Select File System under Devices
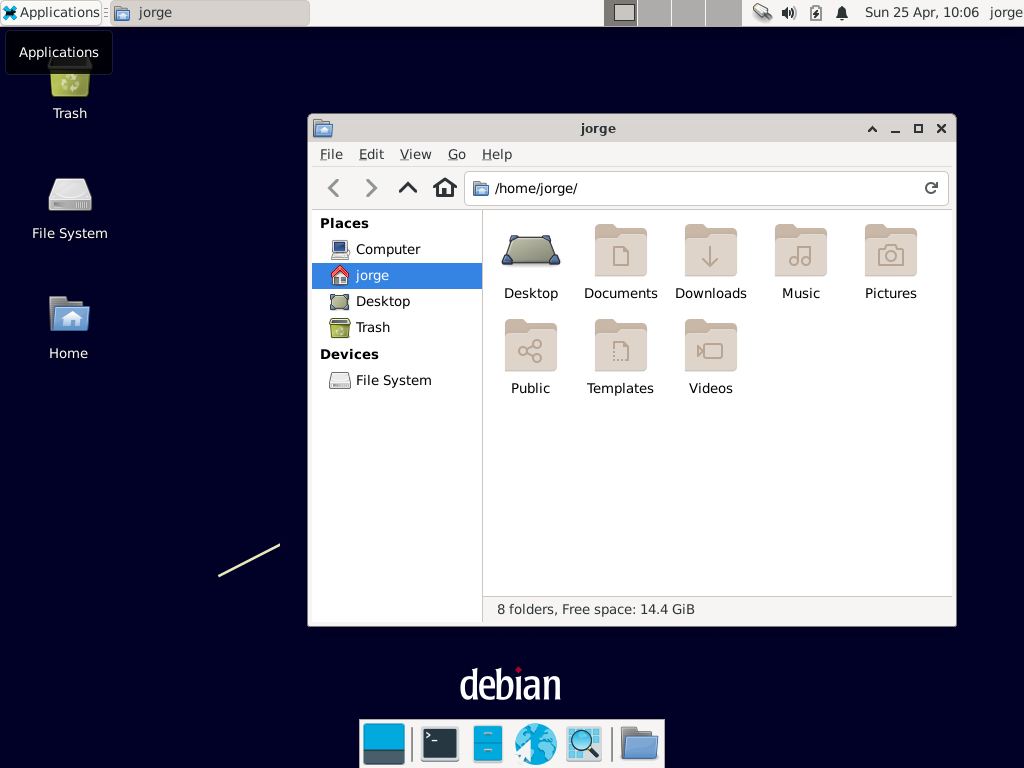Screen dimensions: 1024x768 pyautogui.click(x=394, y=380)
